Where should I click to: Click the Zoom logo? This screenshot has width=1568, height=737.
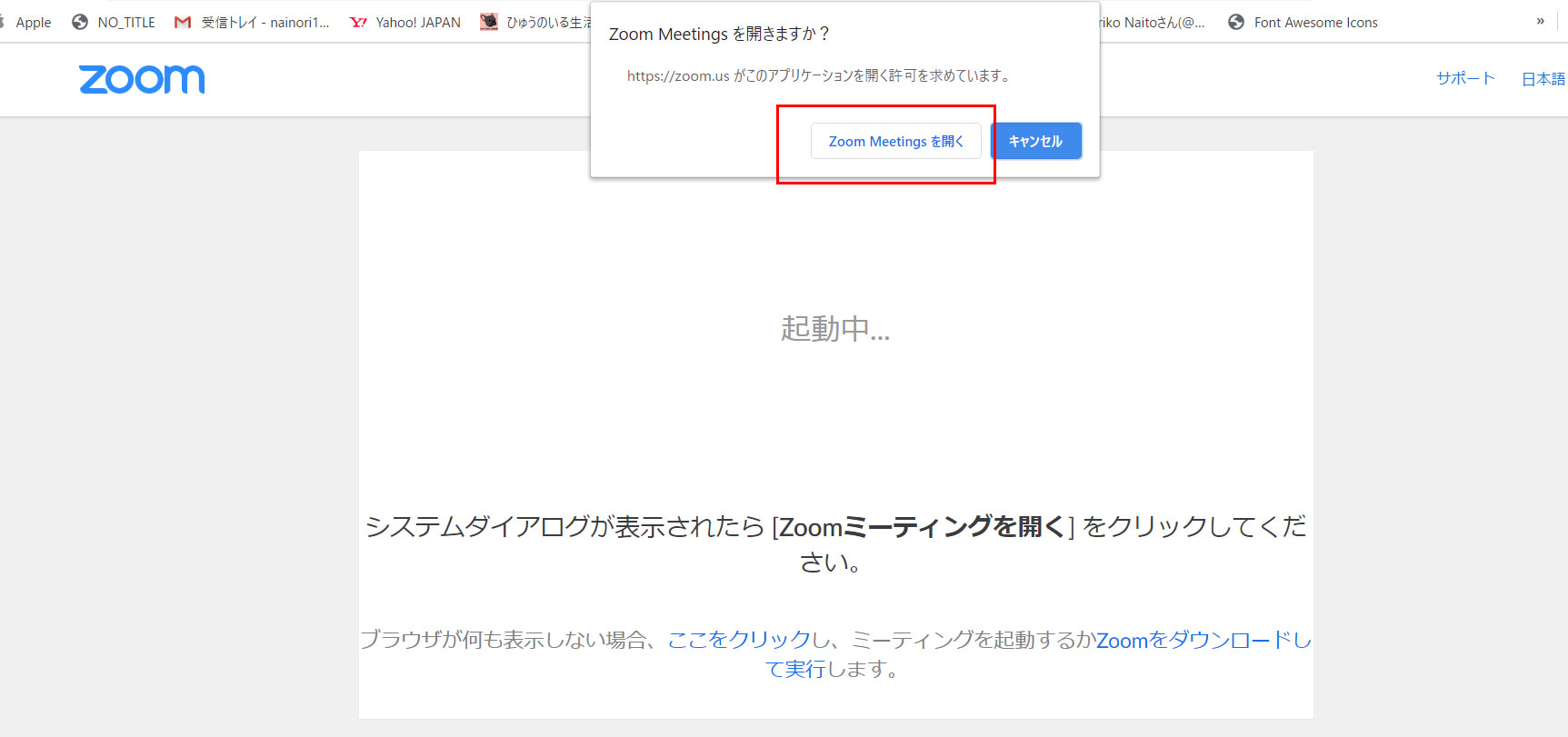pyautogui.click(x=142, y=79)
